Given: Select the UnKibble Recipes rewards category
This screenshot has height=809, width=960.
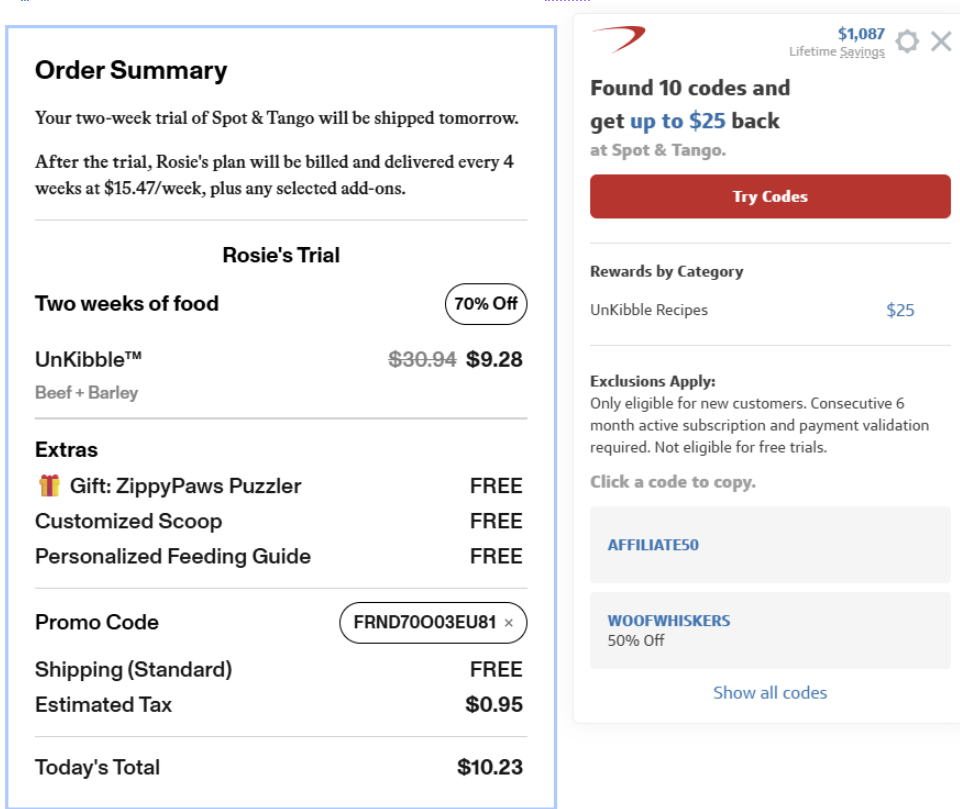Looking at the screenshot, I should 649,310.
